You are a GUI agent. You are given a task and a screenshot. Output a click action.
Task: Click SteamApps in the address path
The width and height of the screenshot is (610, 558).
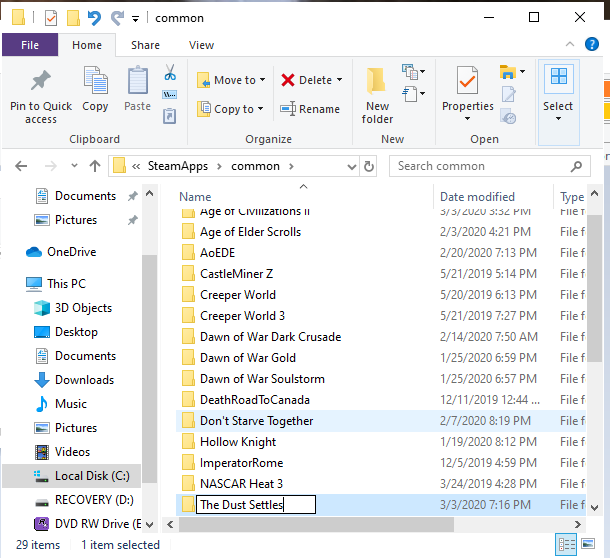click(178, 166)
